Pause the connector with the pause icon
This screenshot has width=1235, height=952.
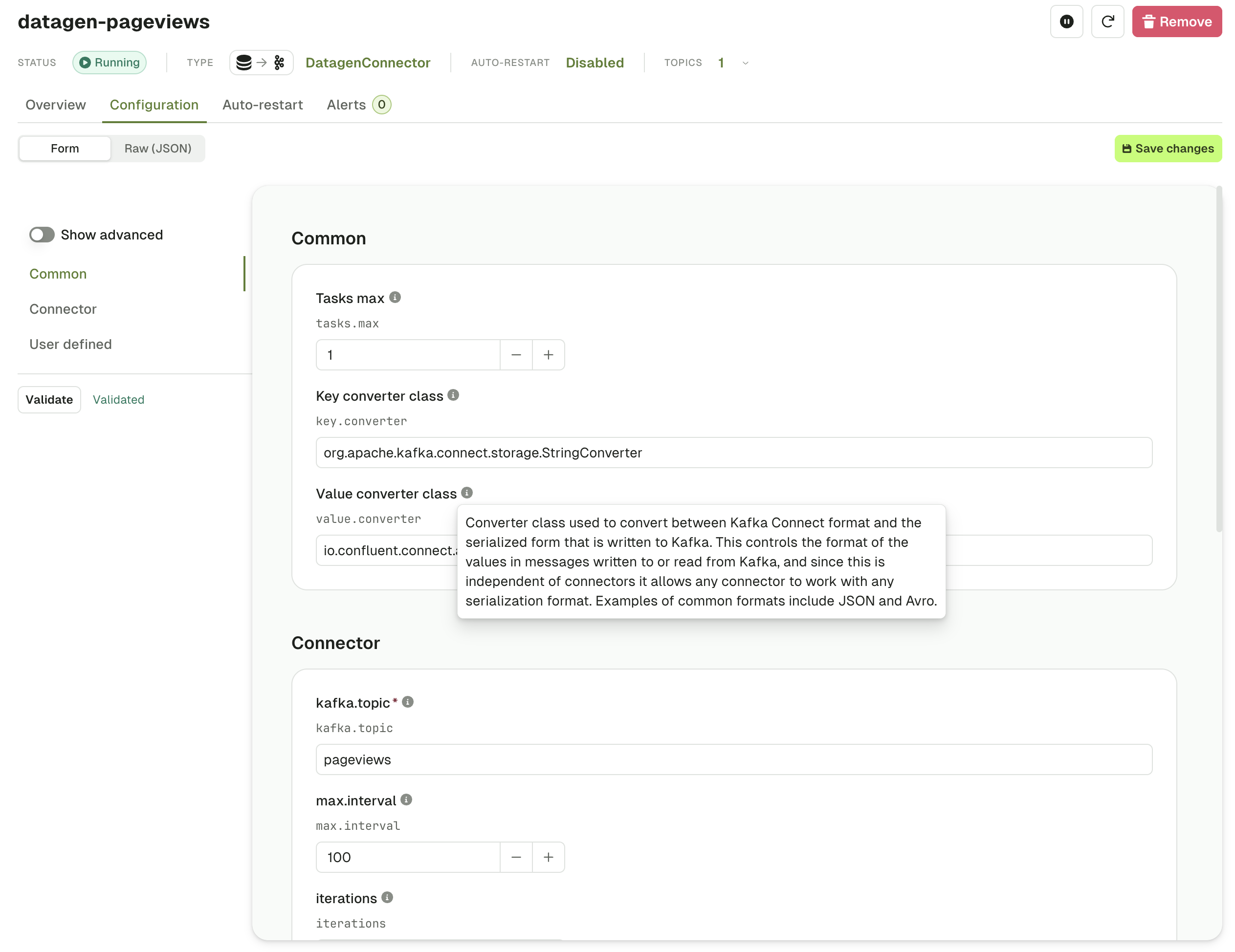point(1066,22)
